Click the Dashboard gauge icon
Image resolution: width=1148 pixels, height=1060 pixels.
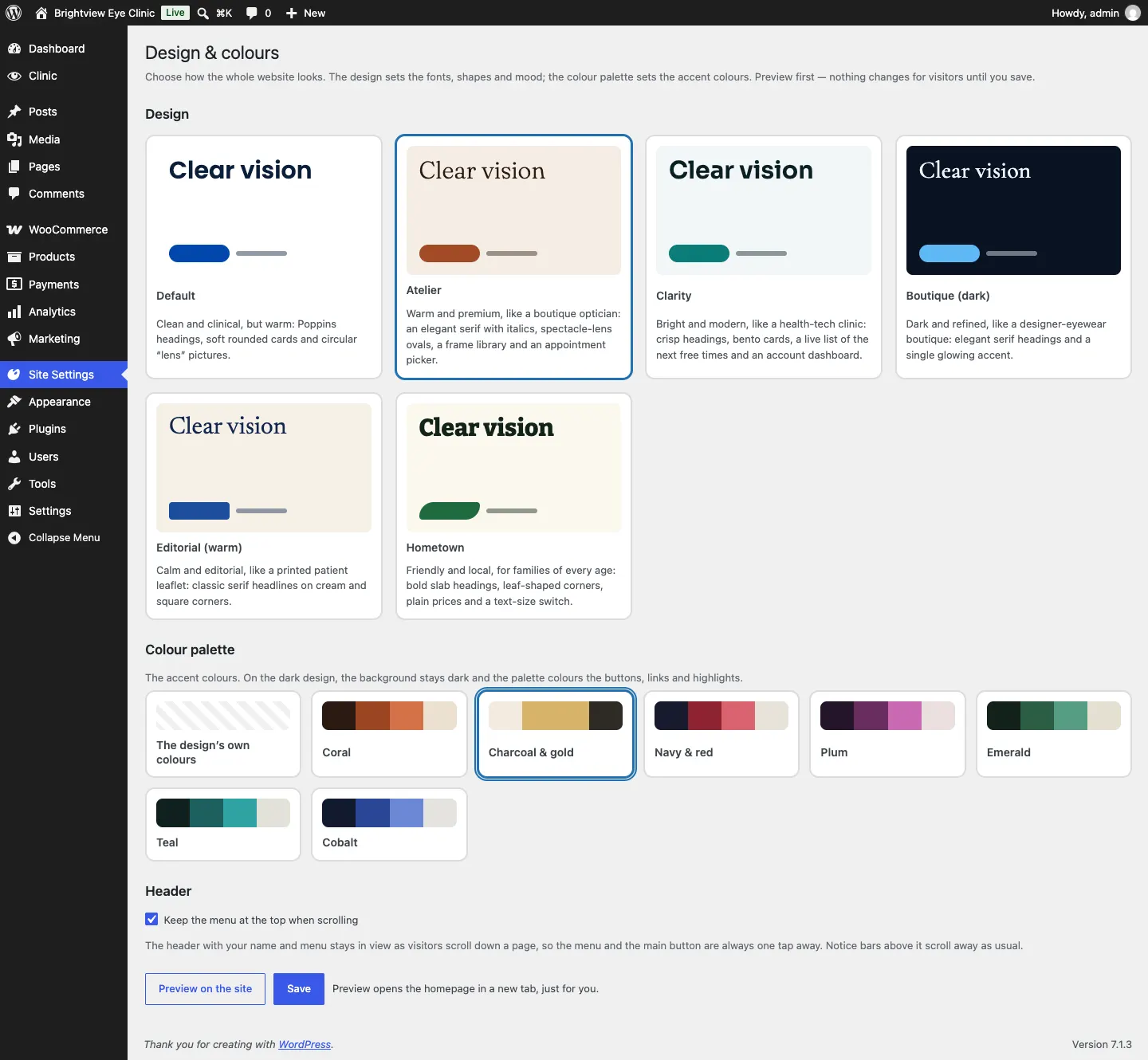14,49
